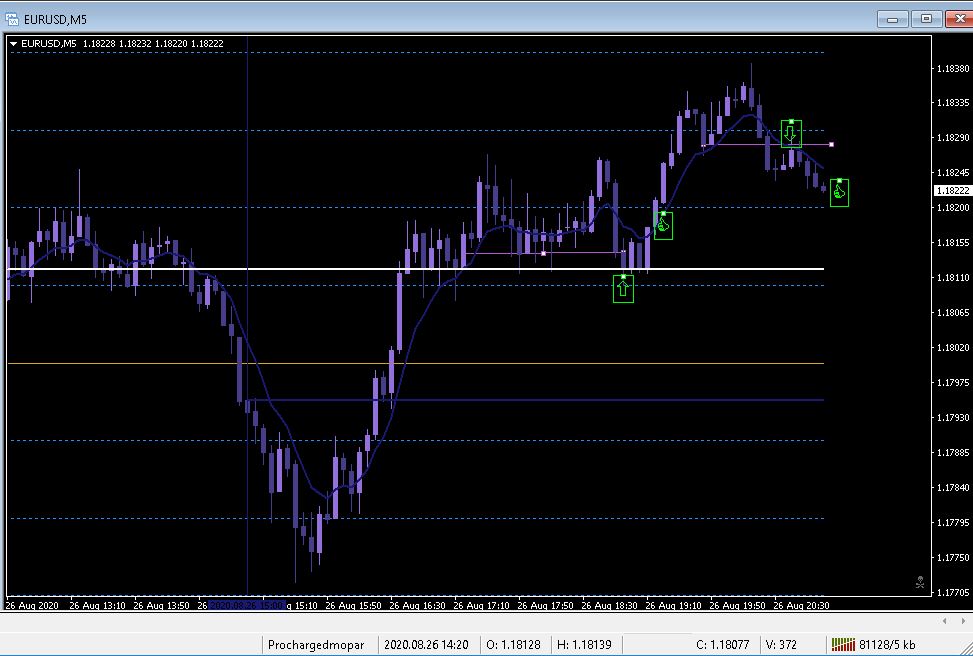Screen dimensions: 973x656
Task: Click the skull icon in chart corner
Action: pos(920,582)
